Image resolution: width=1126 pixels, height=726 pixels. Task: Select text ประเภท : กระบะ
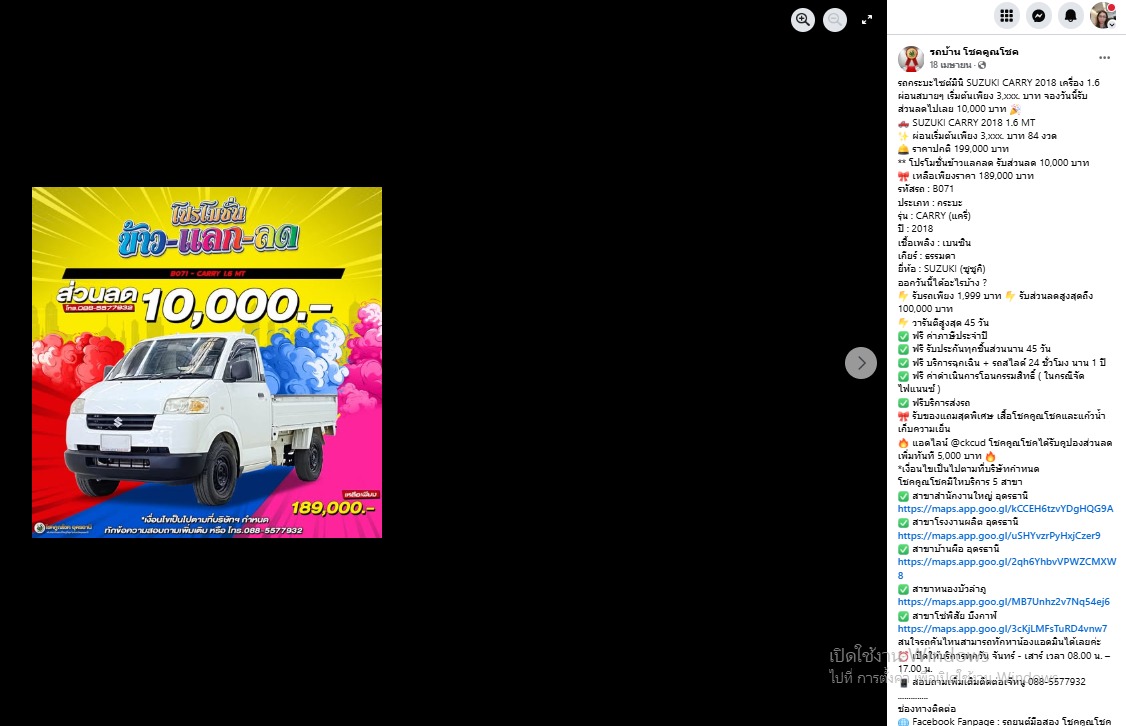(x=930, y=203)
